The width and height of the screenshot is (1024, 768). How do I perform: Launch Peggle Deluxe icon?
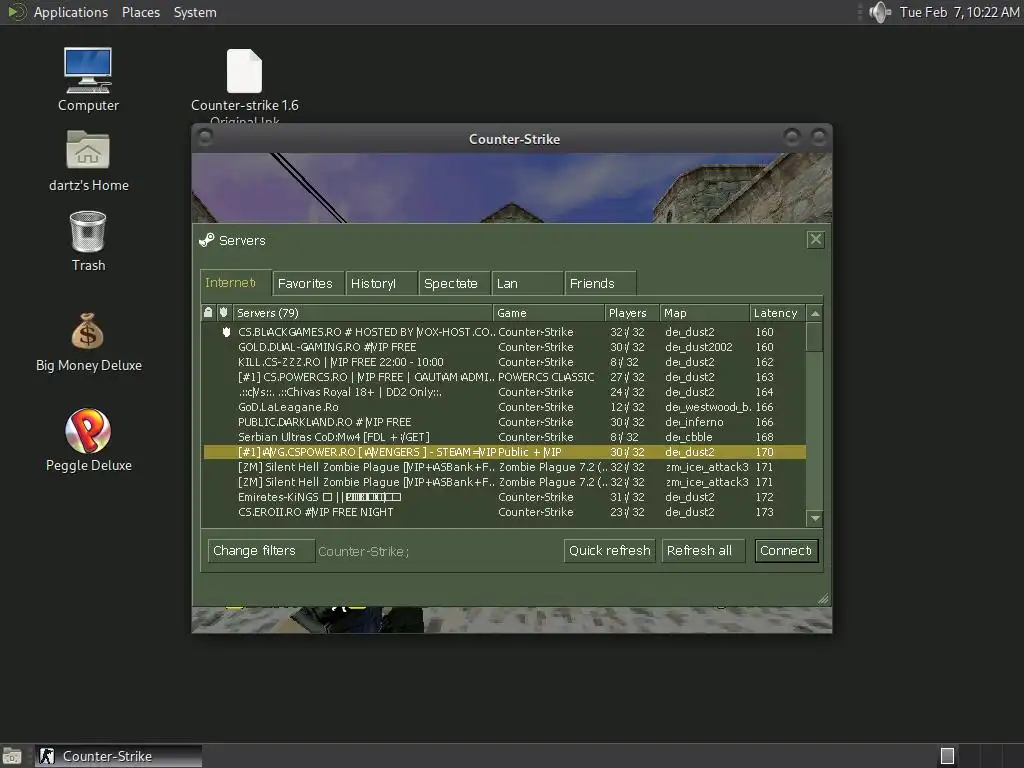click(x=88, y=430)
